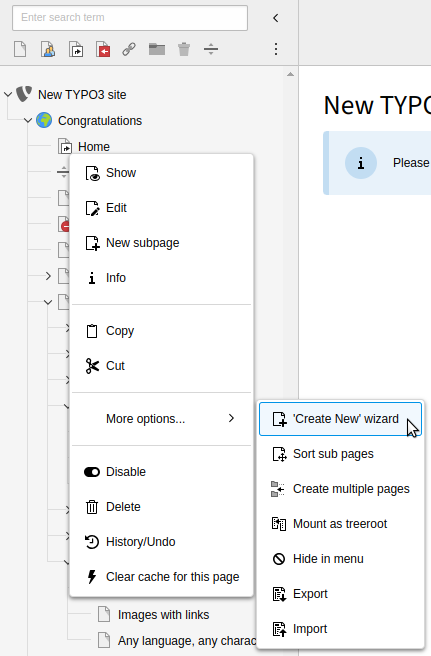Choose Clear cache for this page
Screen dimensions: 431x656
(x=162, y=577)
